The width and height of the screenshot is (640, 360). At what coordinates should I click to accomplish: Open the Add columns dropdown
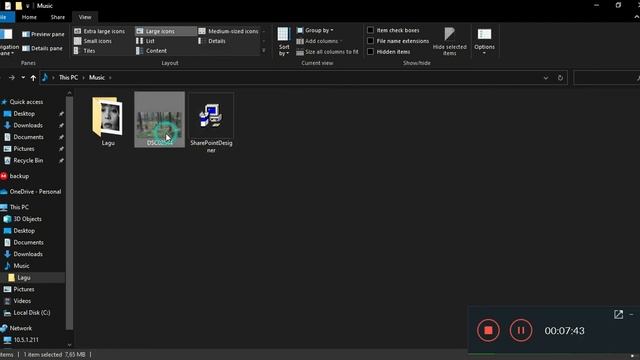pyautogui.click(x=319, y=41)
